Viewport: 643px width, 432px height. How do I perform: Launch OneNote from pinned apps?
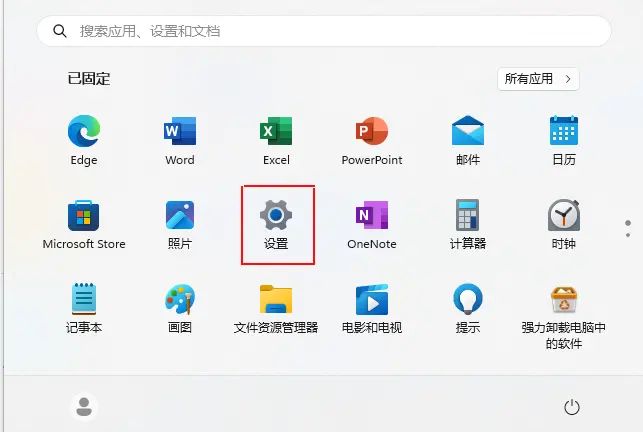point(372,215)
